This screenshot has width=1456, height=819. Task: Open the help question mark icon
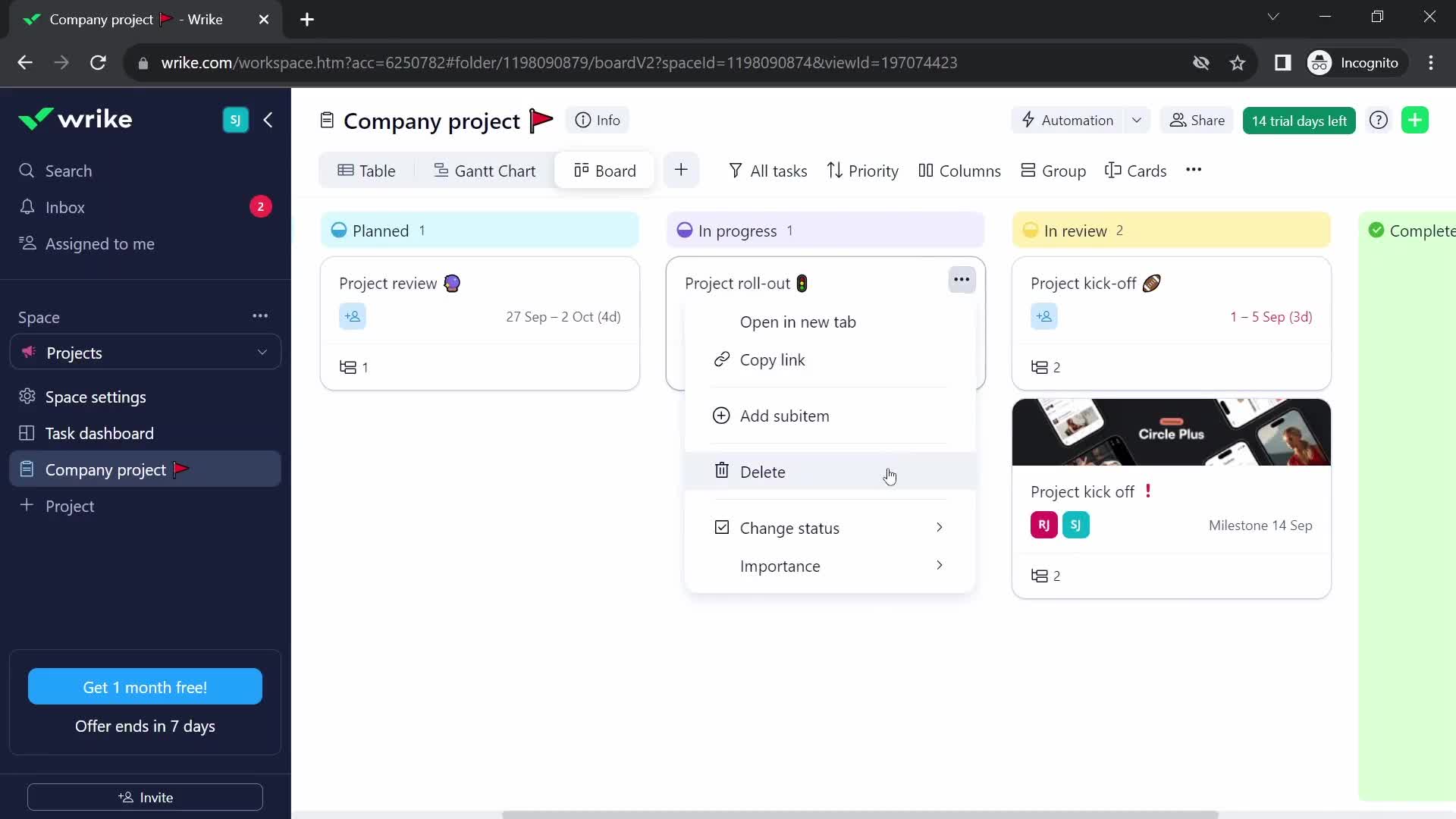1379,120
